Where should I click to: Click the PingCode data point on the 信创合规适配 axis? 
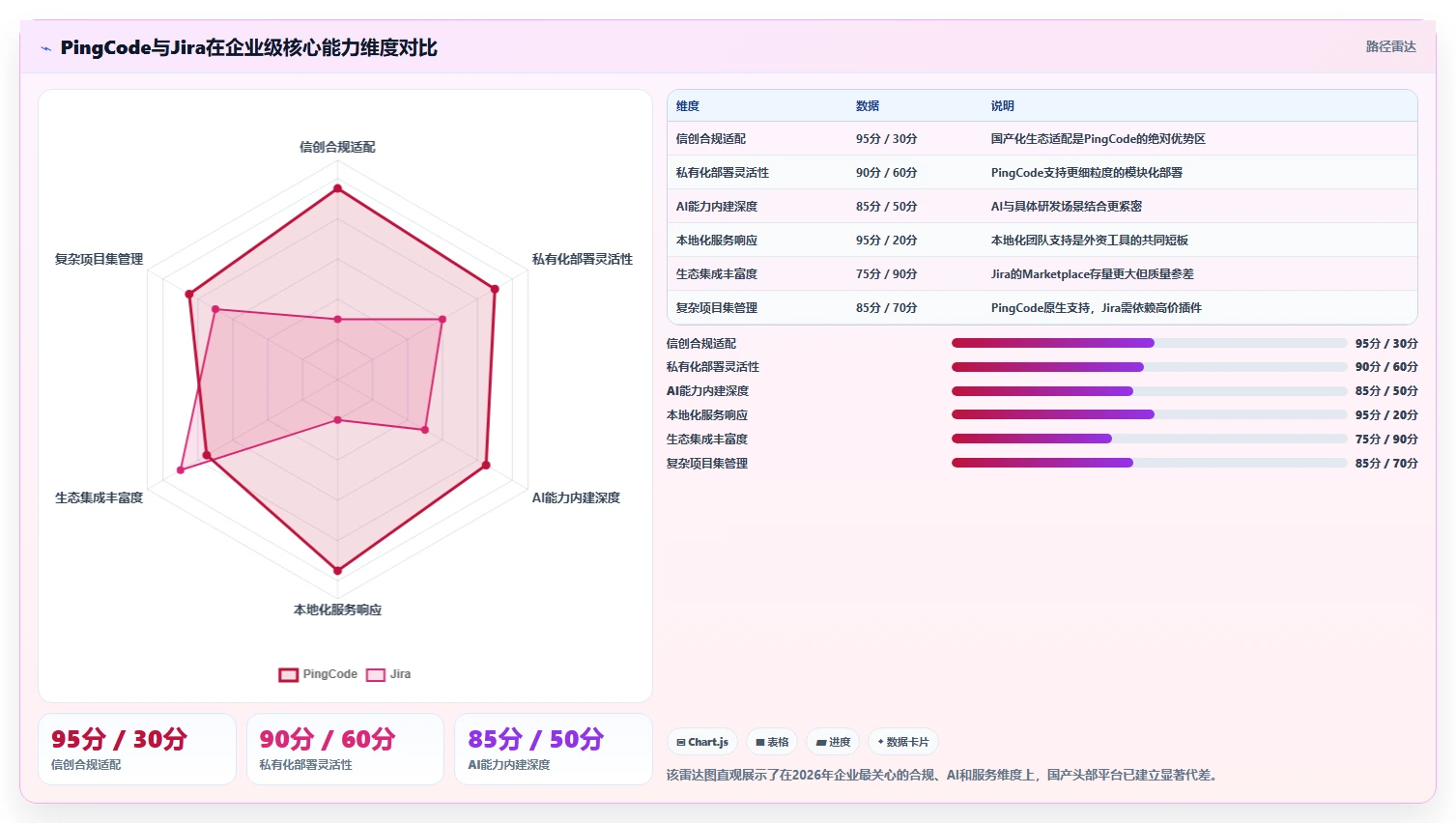[337, 188]
